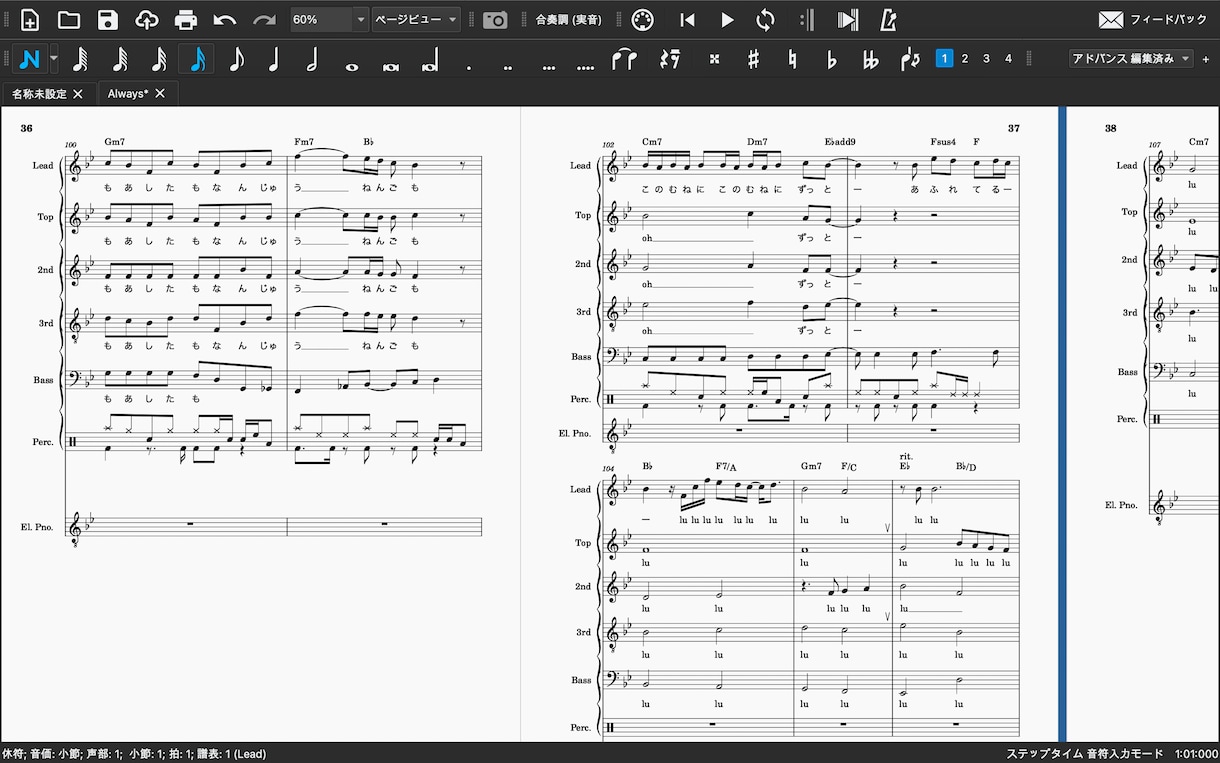
Task: Apply a flat accidental
Action: pyautogui.click(x=831, y=60)
